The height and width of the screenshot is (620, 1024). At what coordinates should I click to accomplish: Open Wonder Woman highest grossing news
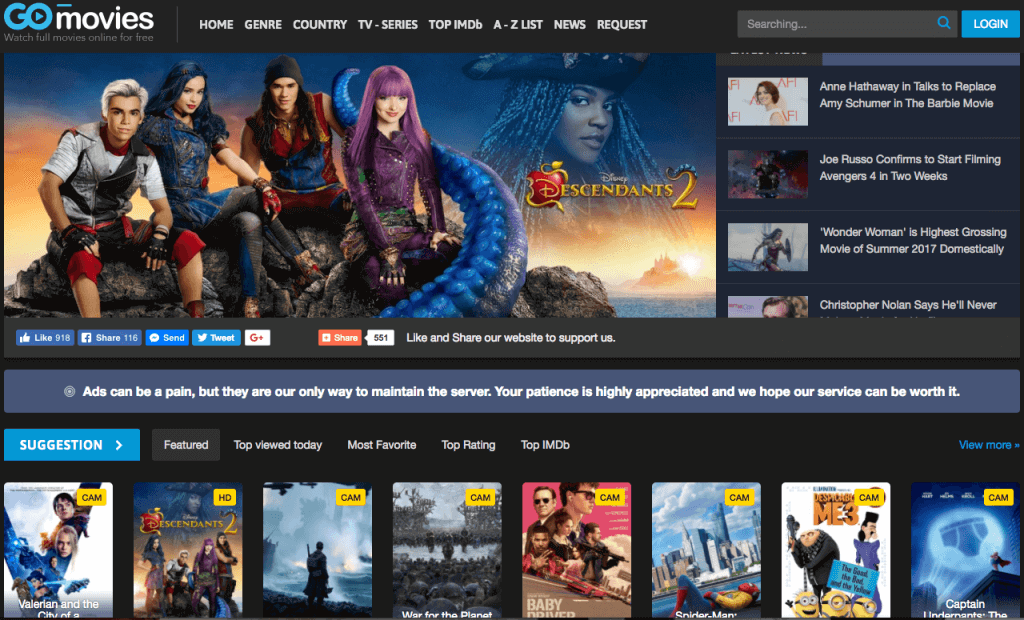tap(912, 240)
